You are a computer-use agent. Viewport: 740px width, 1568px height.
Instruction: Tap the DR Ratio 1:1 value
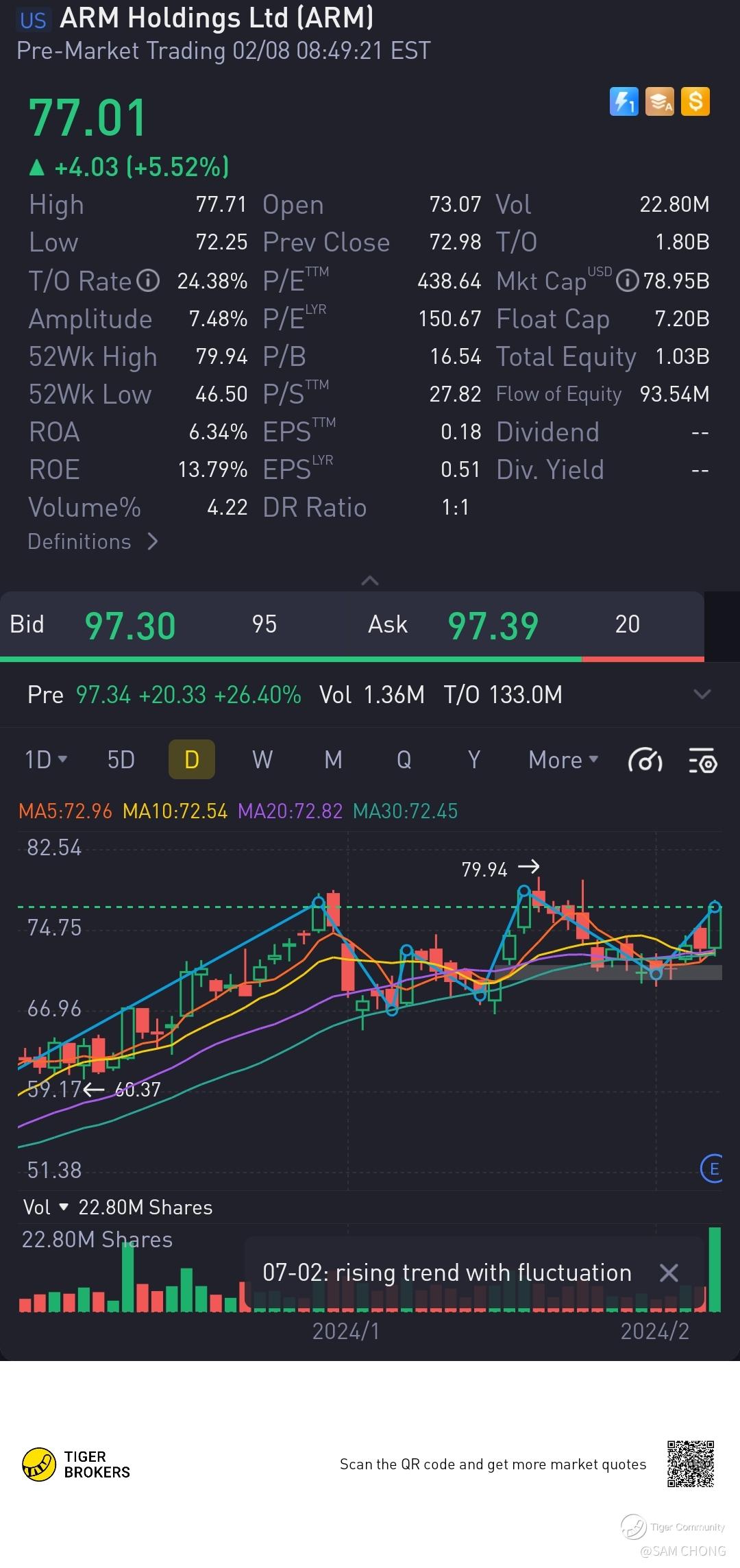[x=455, y=507]
